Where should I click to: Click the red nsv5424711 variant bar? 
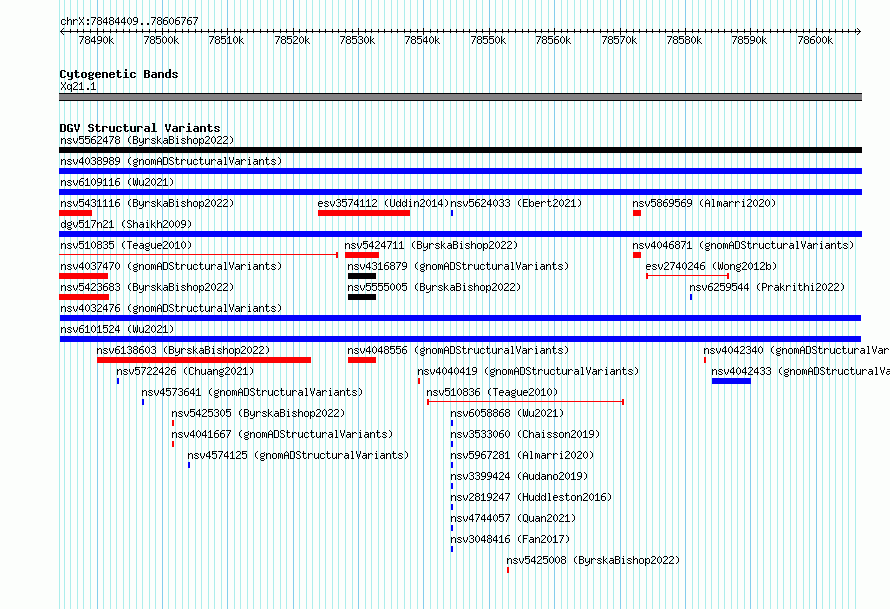(362, 255)
